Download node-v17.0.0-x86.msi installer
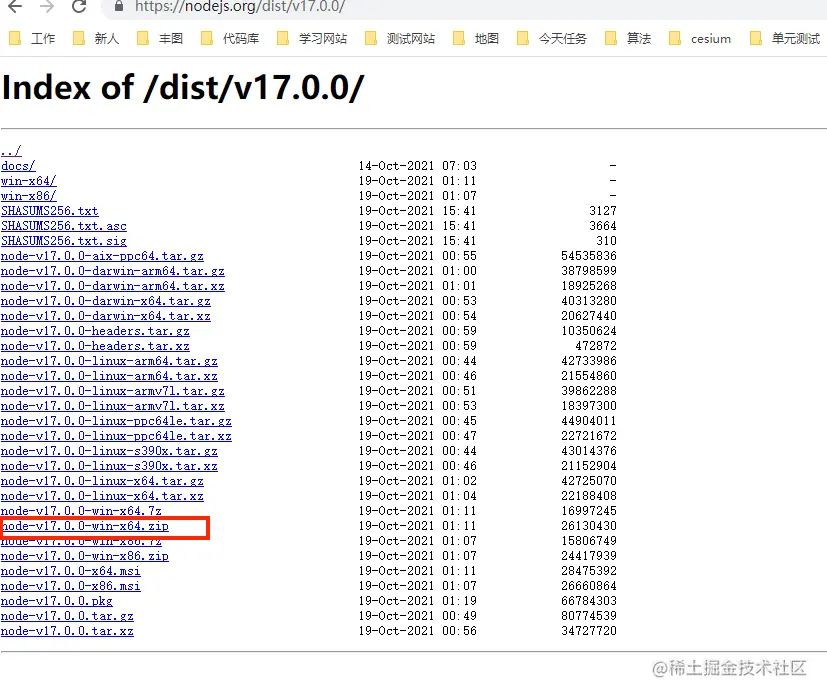The image size is (827, 698). tap(71, 586)
